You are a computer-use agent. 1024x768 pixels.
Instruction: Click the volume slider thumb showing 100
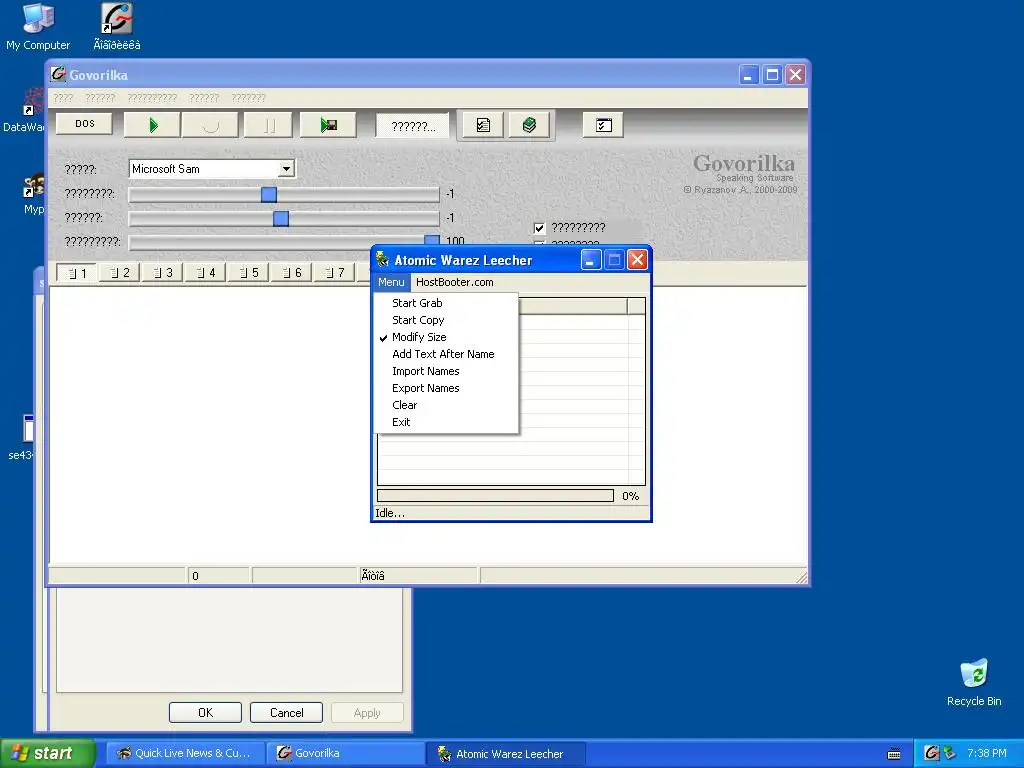(432, 240)
